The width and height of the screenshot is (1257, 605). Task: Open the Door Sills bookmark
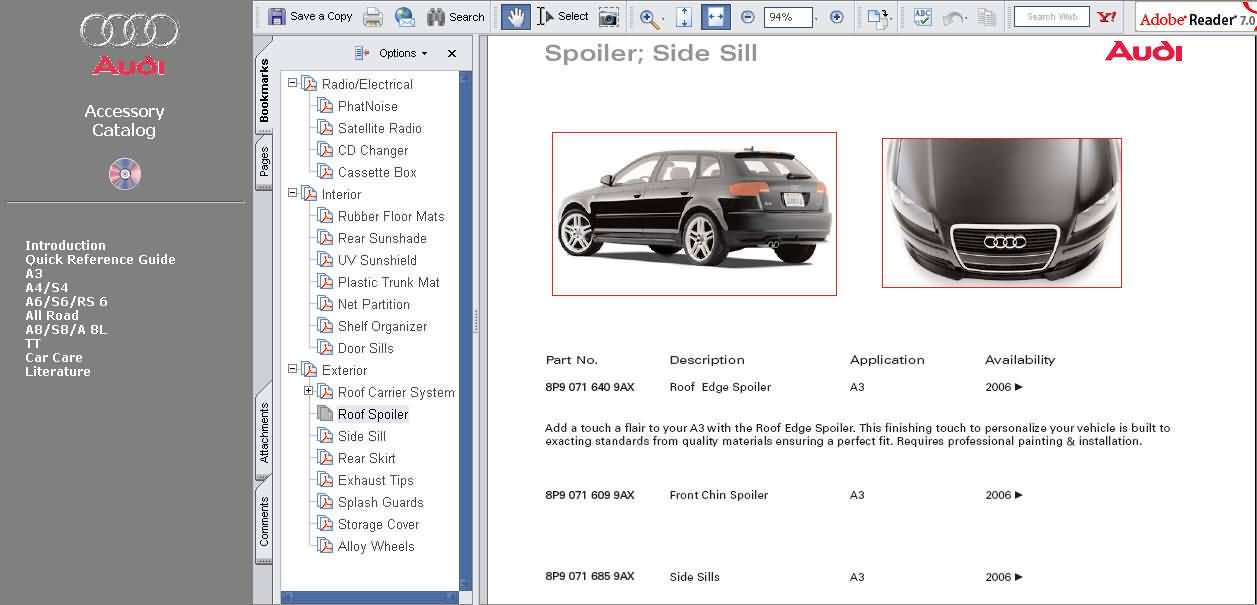pyautogui.click(x=365, y=348)
